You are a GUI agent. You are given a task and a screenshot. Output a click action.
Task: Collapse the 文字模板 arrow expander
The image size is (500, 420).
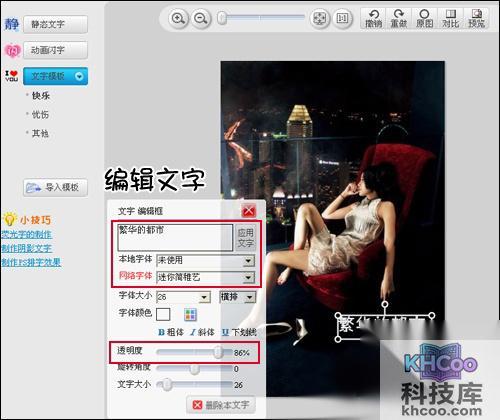pyautogui.click(x=79, y=76)
